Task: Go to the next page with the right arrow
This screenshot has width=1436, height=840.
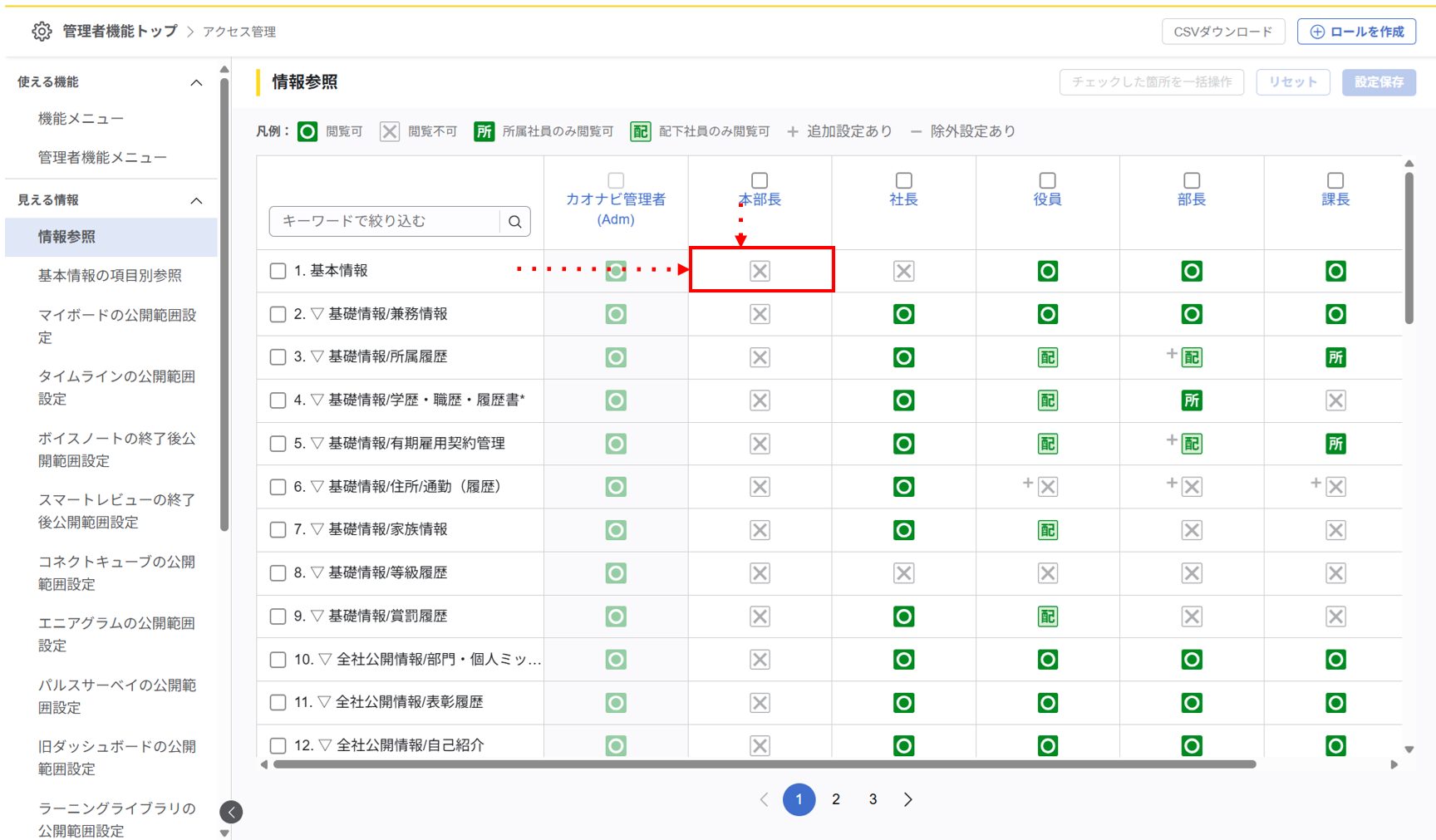Action: point(908,799)
